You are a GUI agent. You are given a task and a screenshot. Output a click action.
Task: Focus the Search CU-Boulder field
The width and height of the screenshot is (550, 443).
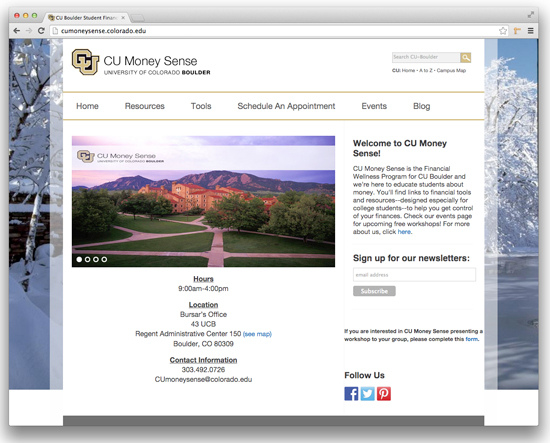[426, 57]
